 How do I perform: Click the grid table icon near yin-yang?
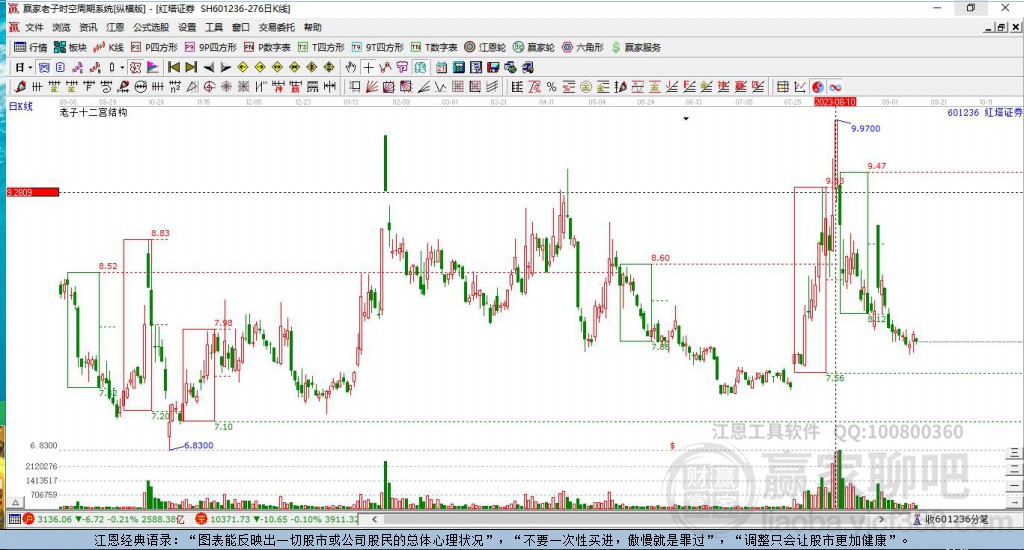pyautogui.click(x=782, y=86)
